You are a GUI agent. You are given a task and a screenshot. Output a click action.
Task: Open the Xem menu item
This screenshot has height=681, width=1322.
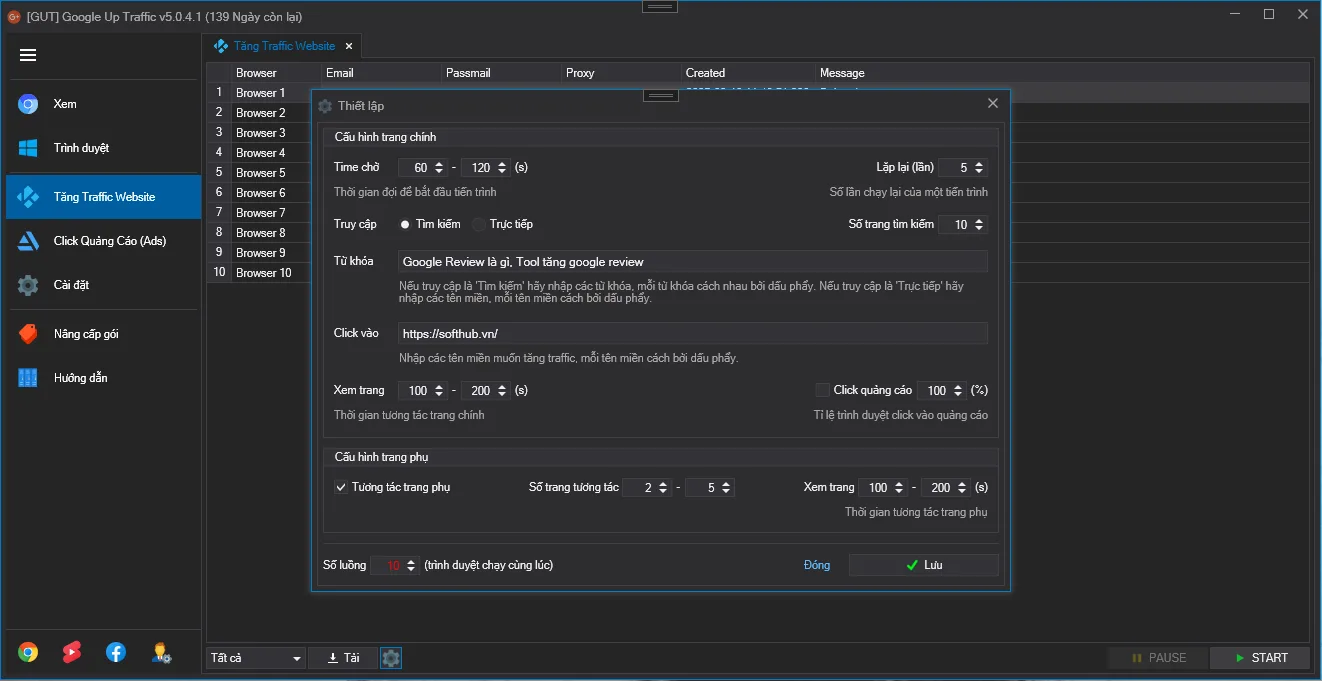[x=103, y=104]
